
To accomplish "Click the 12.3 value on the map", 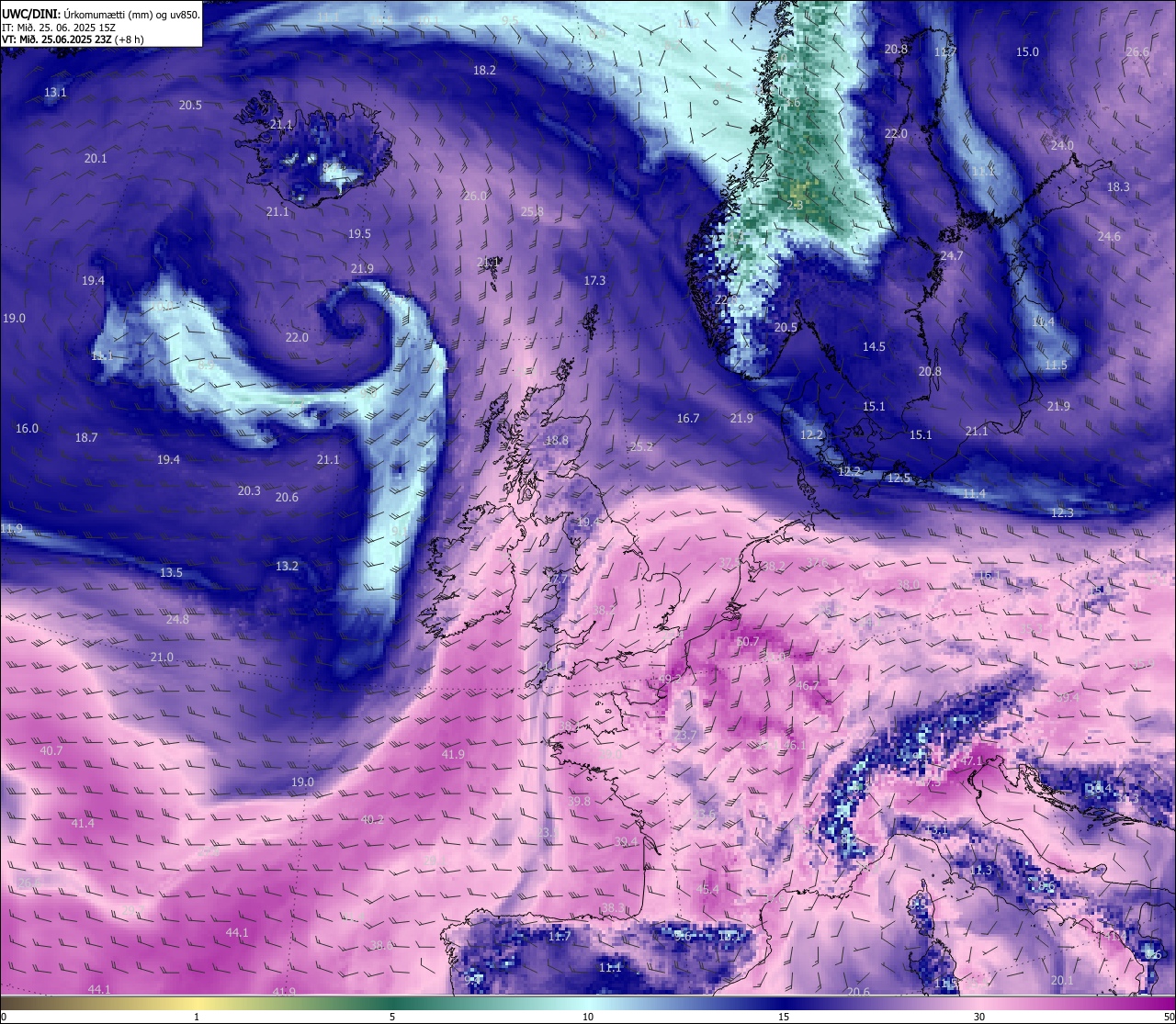I will (1062, 513).
